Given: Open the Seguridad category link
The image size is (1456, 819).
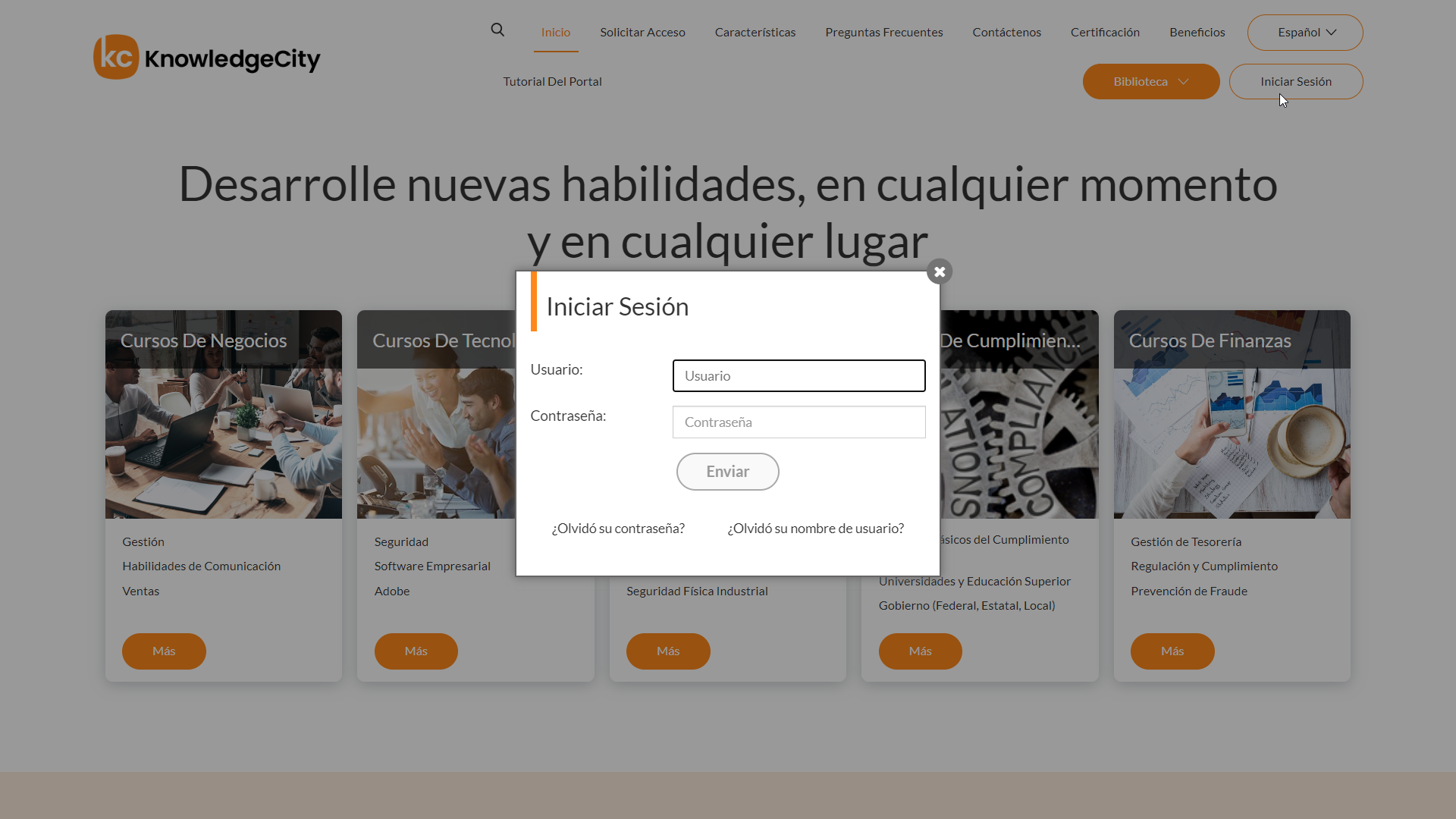Looking at the screenshot, I should click(x=401, y=541).
